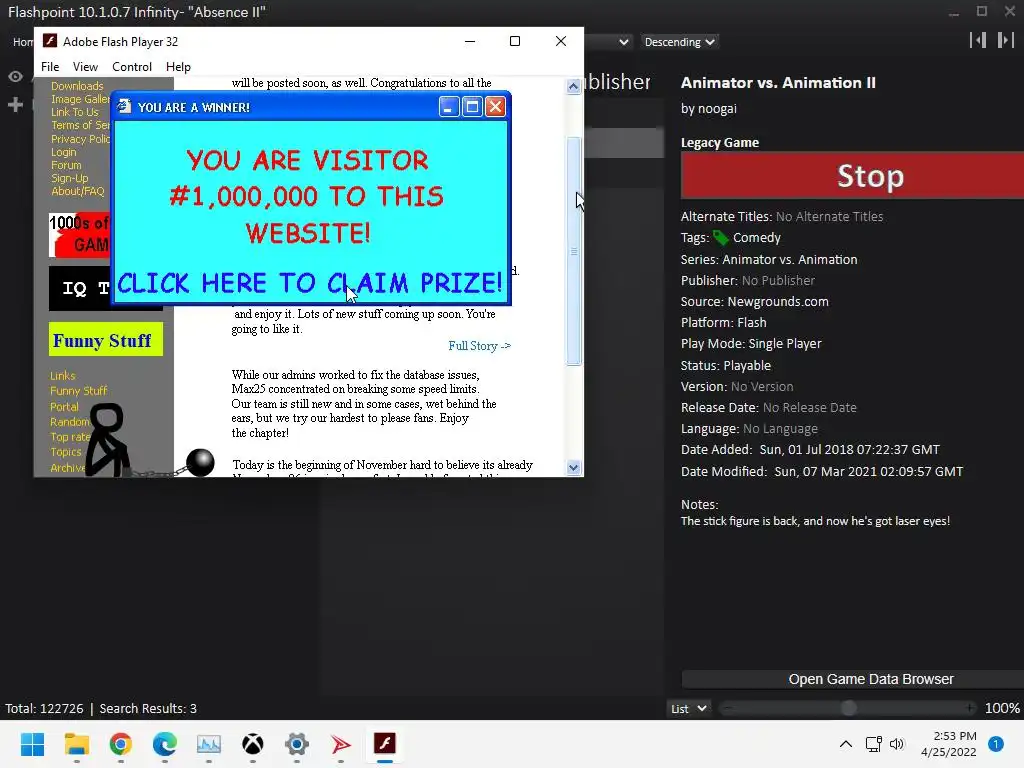Open the Downloads link in the sidebar
Screen dimensions: 1024x768
[77, 86]
